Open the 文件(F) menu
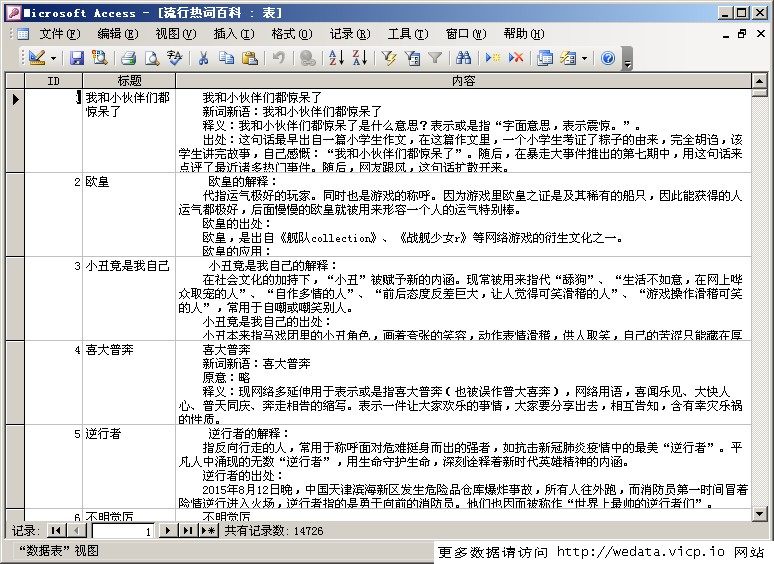The image size is (774, 564). tap(60, 34)
